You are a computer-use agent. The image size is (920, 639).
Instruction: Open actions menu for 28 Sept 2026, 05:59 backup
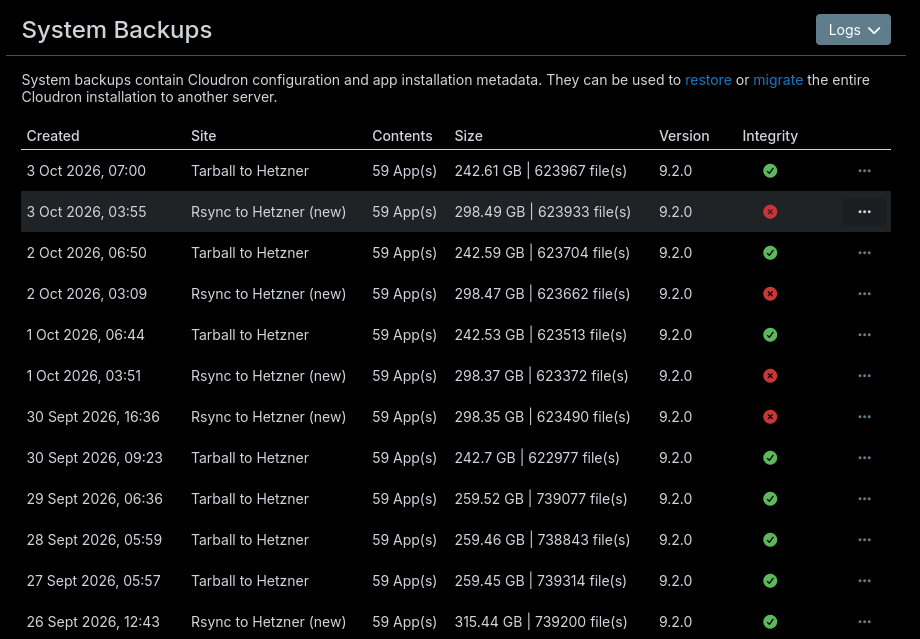click(864, 540)
